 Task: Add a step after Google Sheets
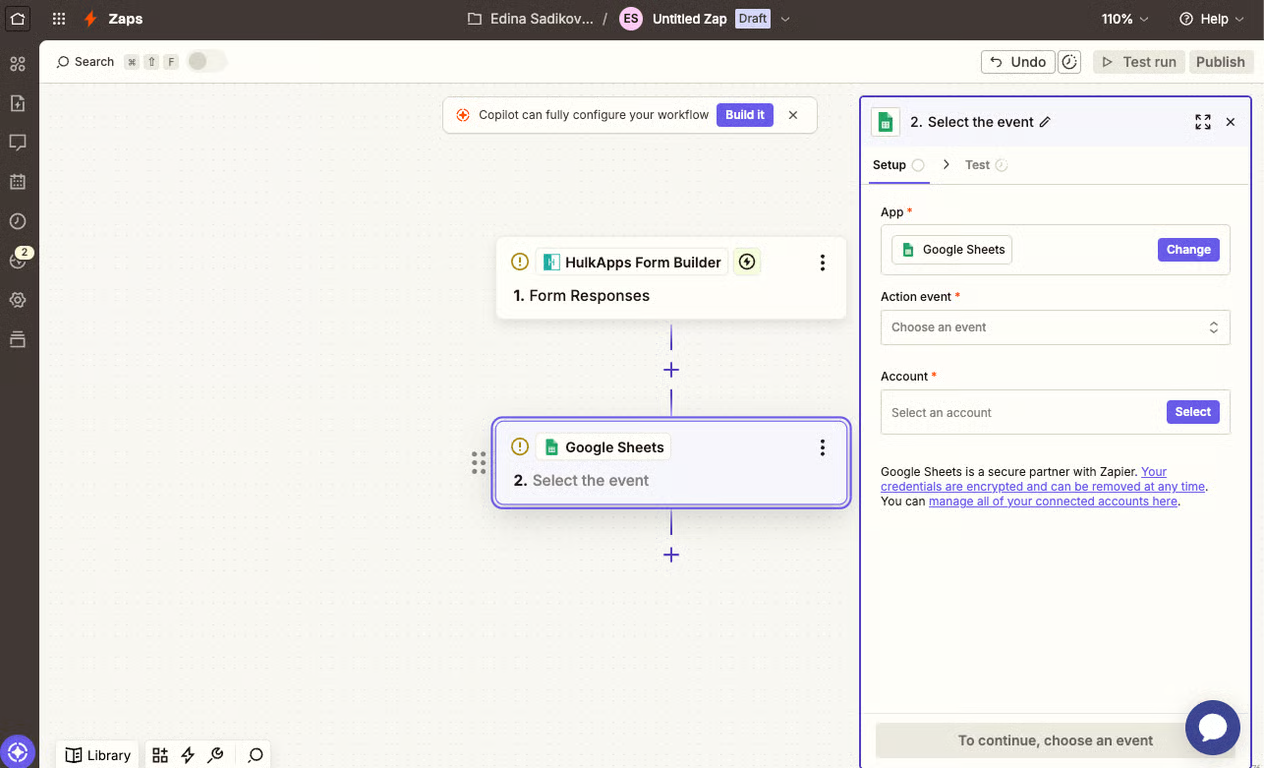[x=671, y=555]
